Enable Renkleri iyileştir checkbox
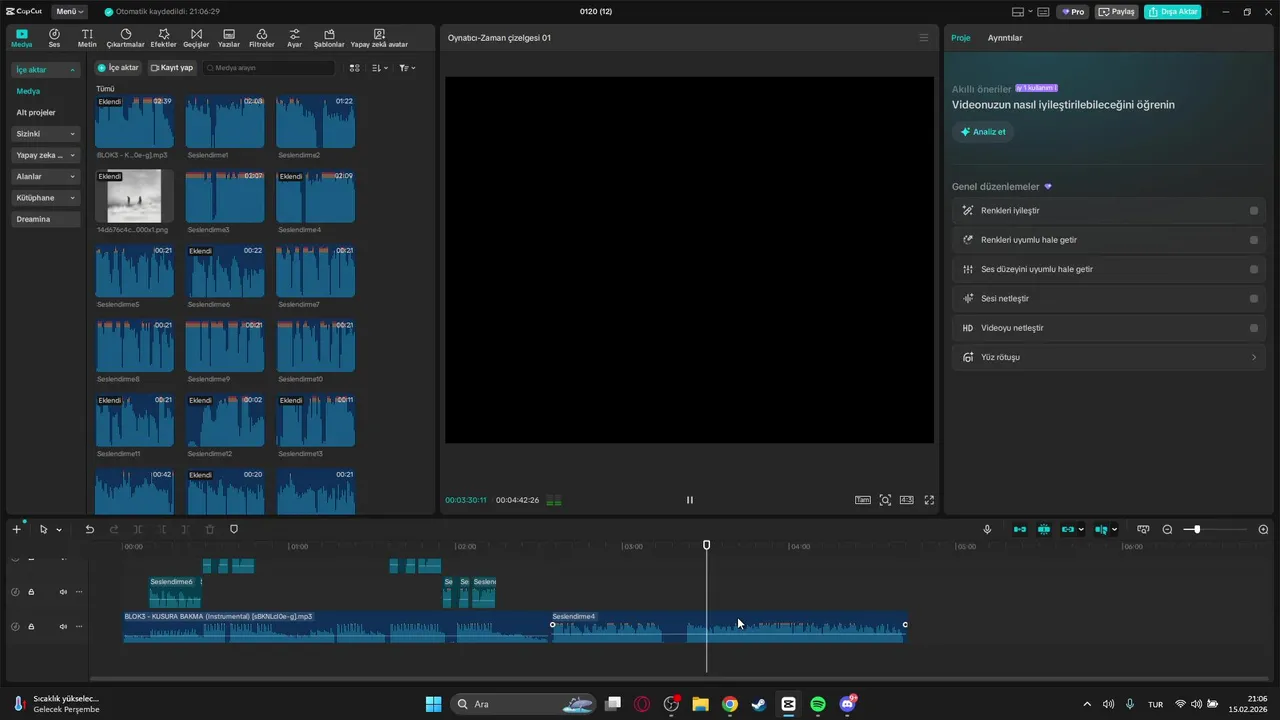The width and height of the screenshot is (1280, 720). [1254, 211]
